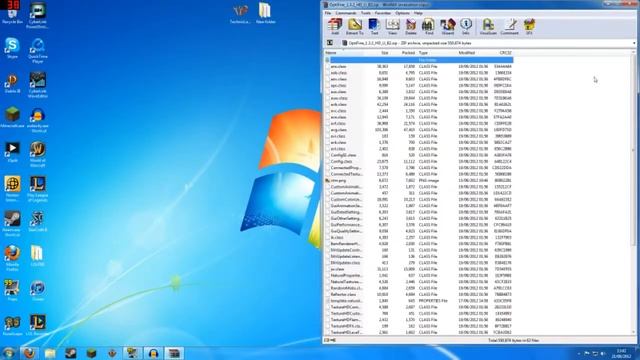Click the Info toolbar icon

[466, 27]
